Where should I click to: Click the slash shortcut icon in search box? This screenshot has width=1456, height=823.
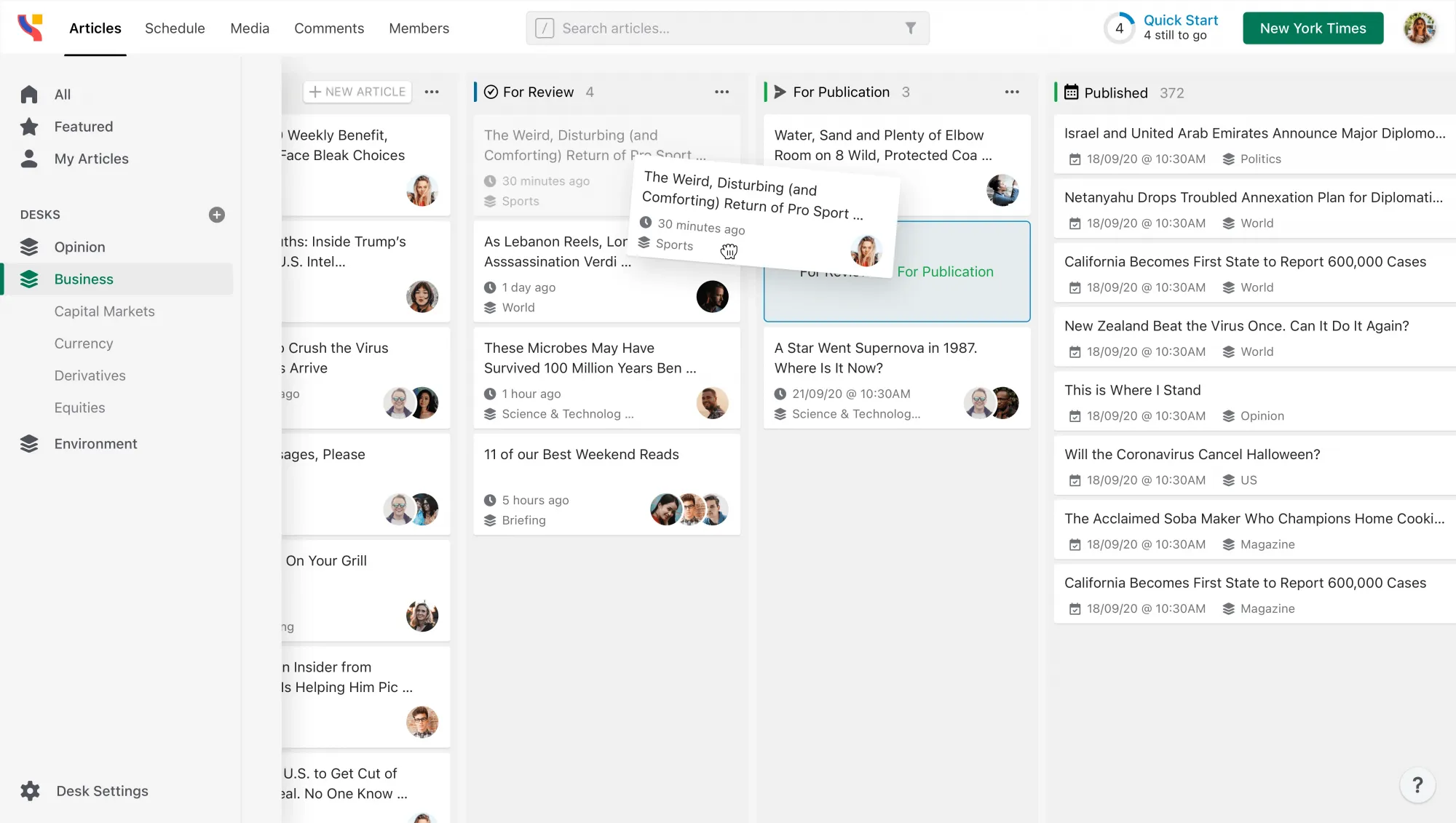coord(545,28)
